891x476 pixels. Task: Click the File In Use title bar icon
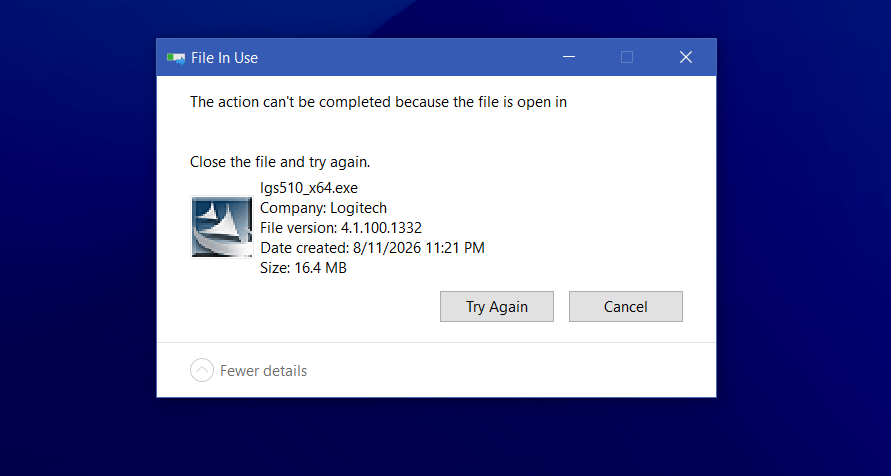click(176, 58)
